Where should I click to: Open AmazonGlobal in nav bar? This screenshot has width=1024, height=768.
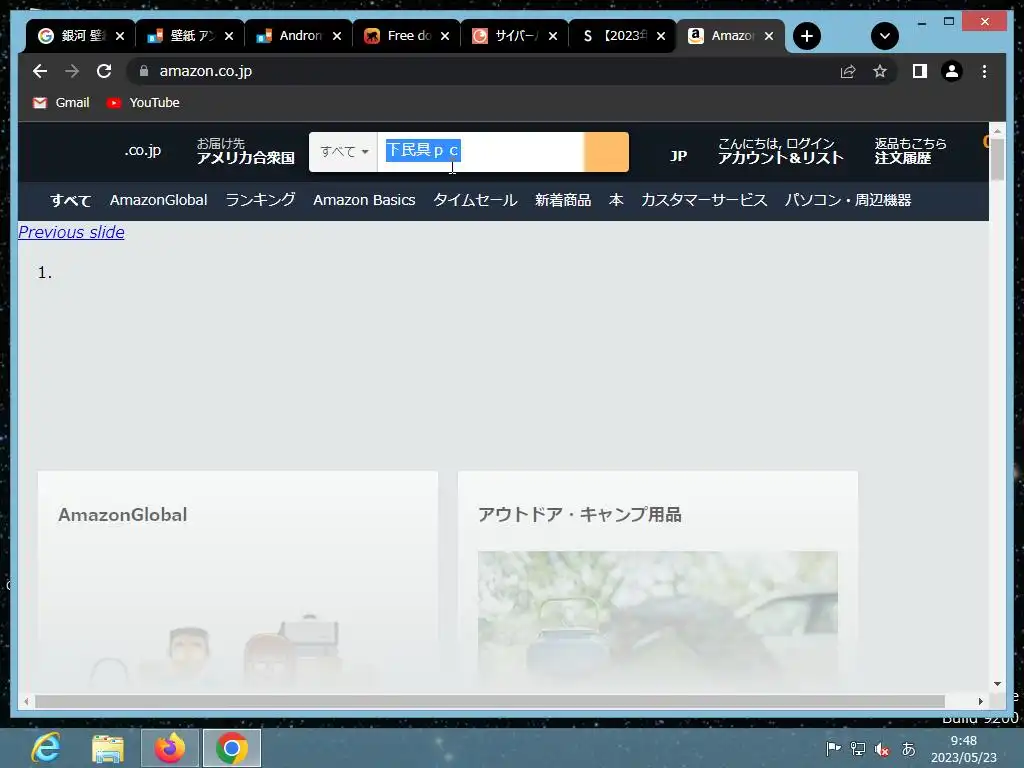[x=159, y=200]
